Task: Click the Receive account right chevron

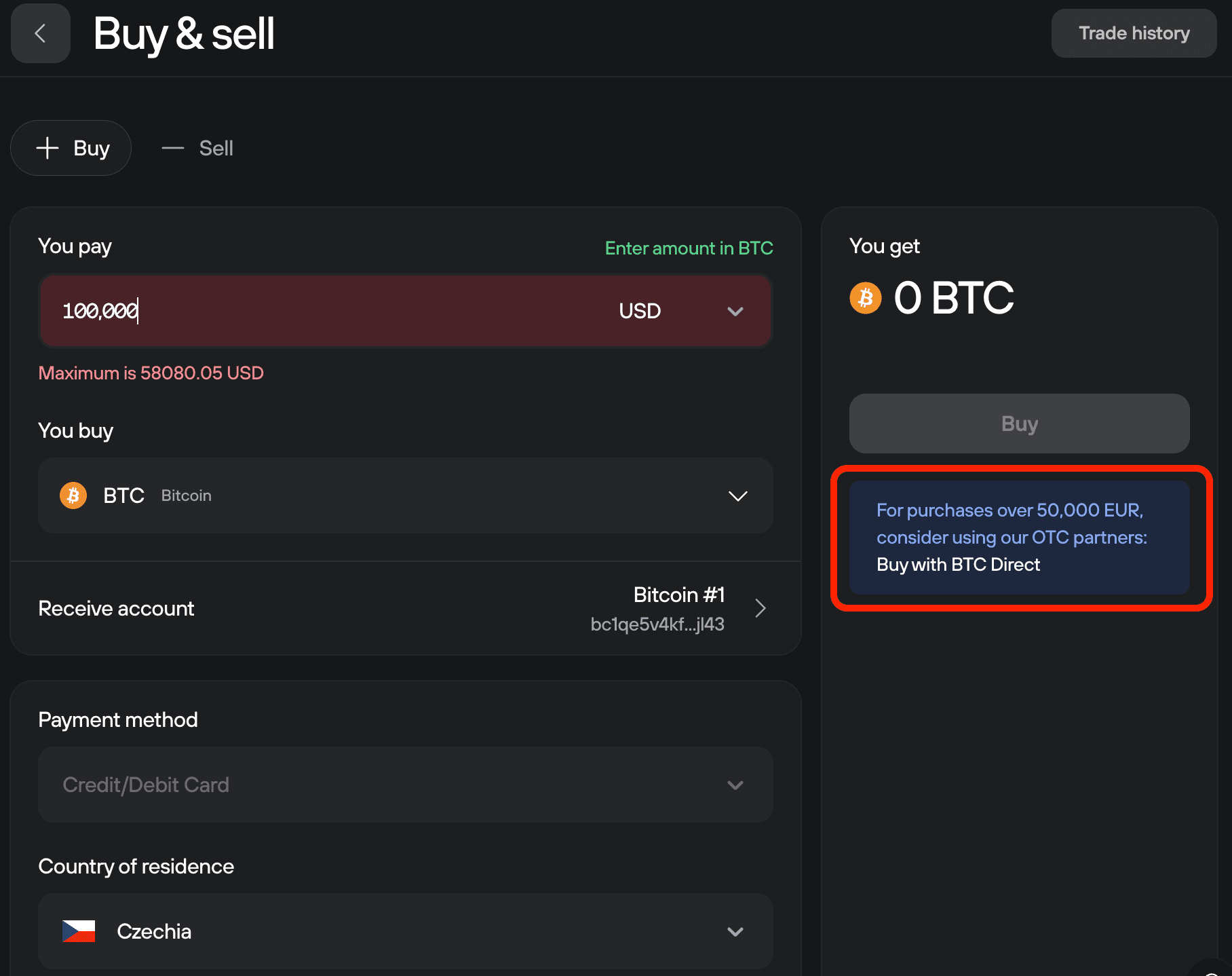Action: (x=761, y=608)
